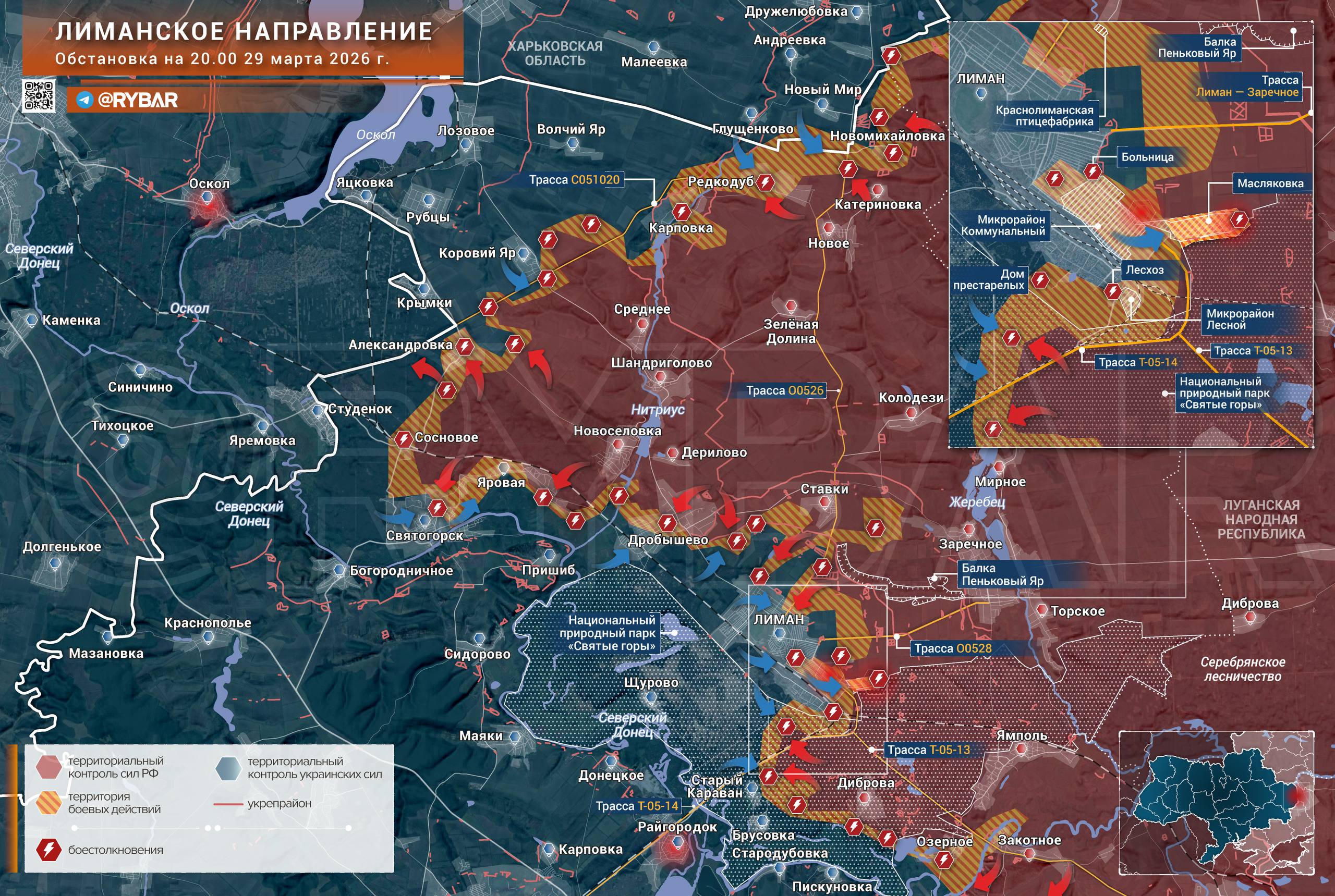Click the Больница label in the inset
1335x896 pixels.
click(x=1147, y=157)
